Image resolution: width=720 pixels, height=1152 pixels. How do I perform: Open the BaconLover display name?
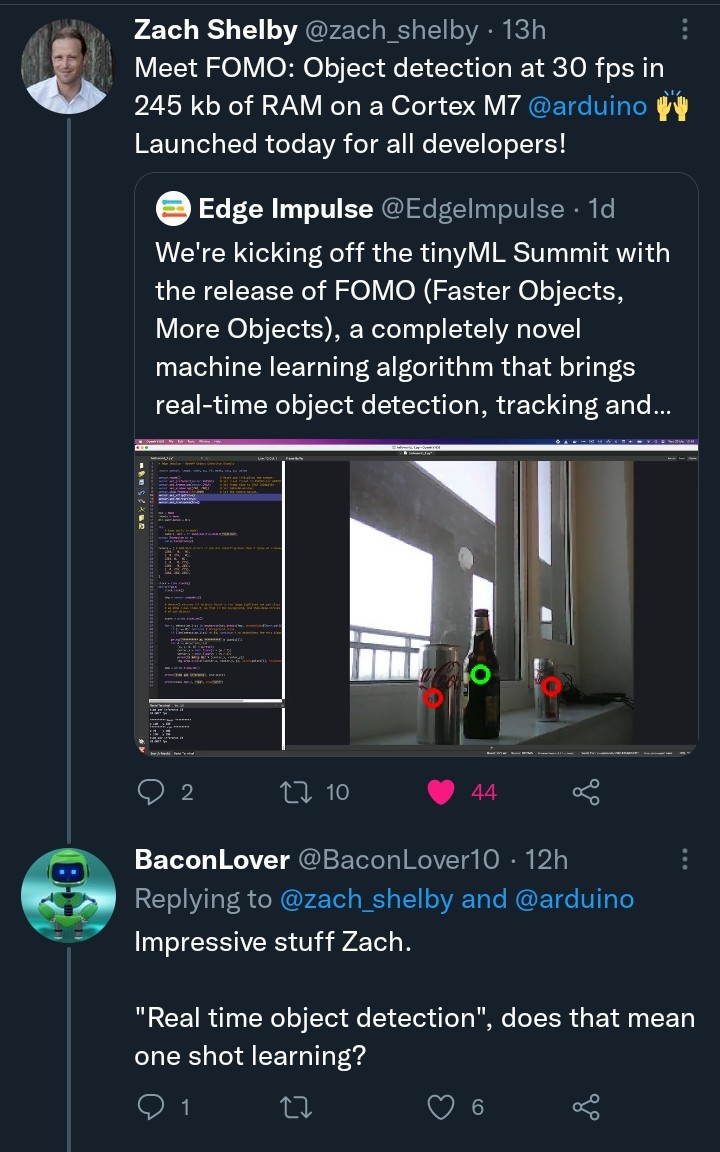[x=212, y=859]
